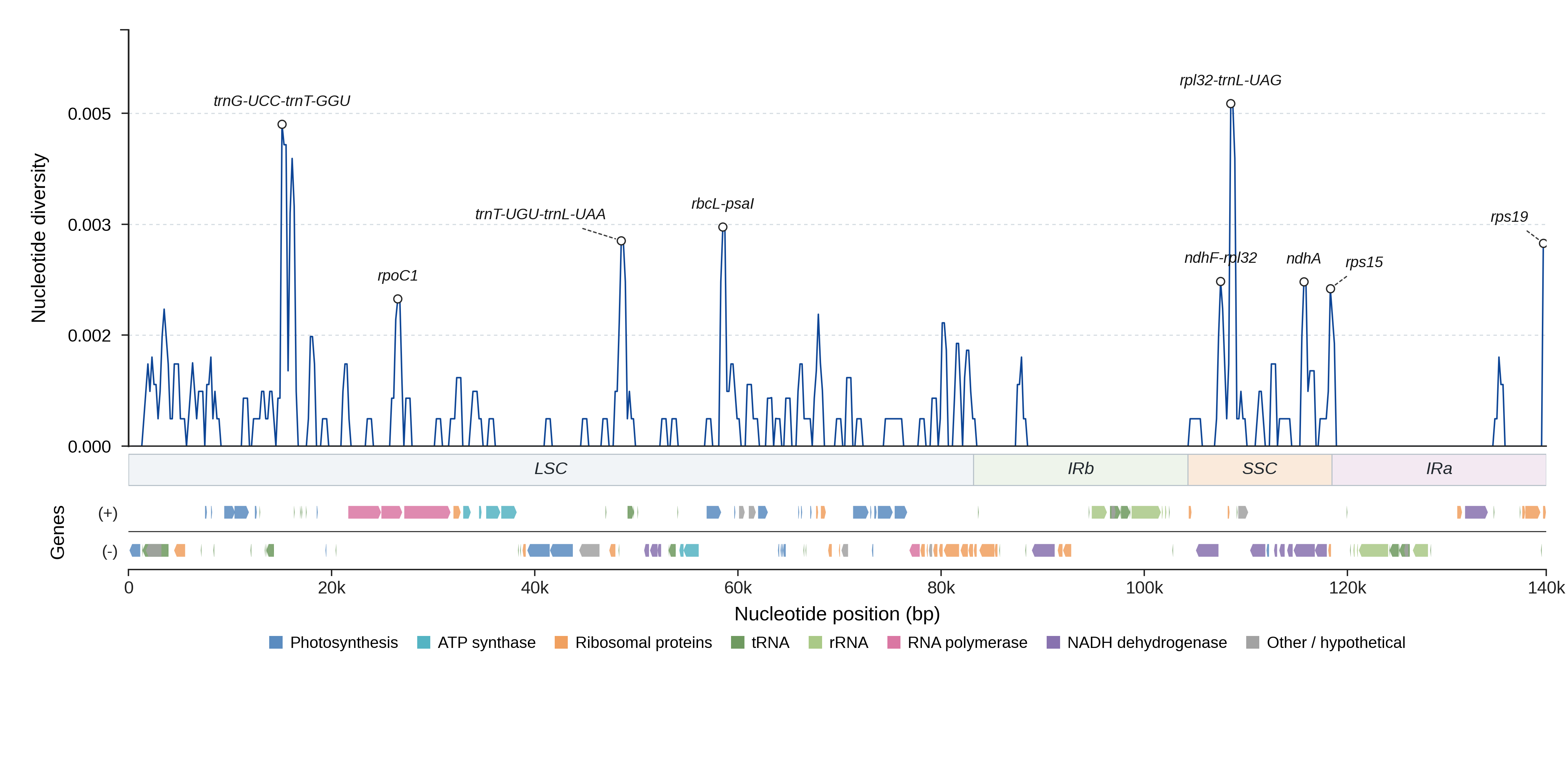Click the 0.002 y-axis tick label

point(90,335)
